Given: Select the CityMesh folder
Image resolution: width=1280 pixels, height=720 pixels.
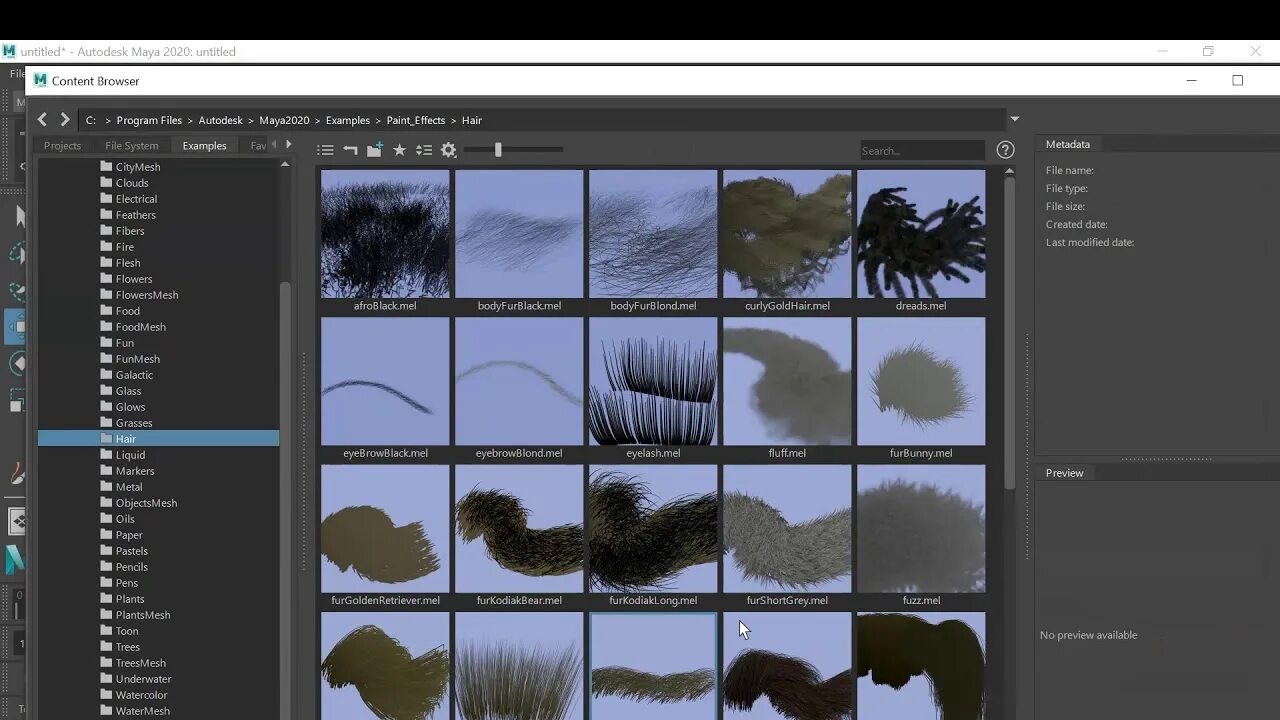Looking at the screenshot, I should 138,167.
